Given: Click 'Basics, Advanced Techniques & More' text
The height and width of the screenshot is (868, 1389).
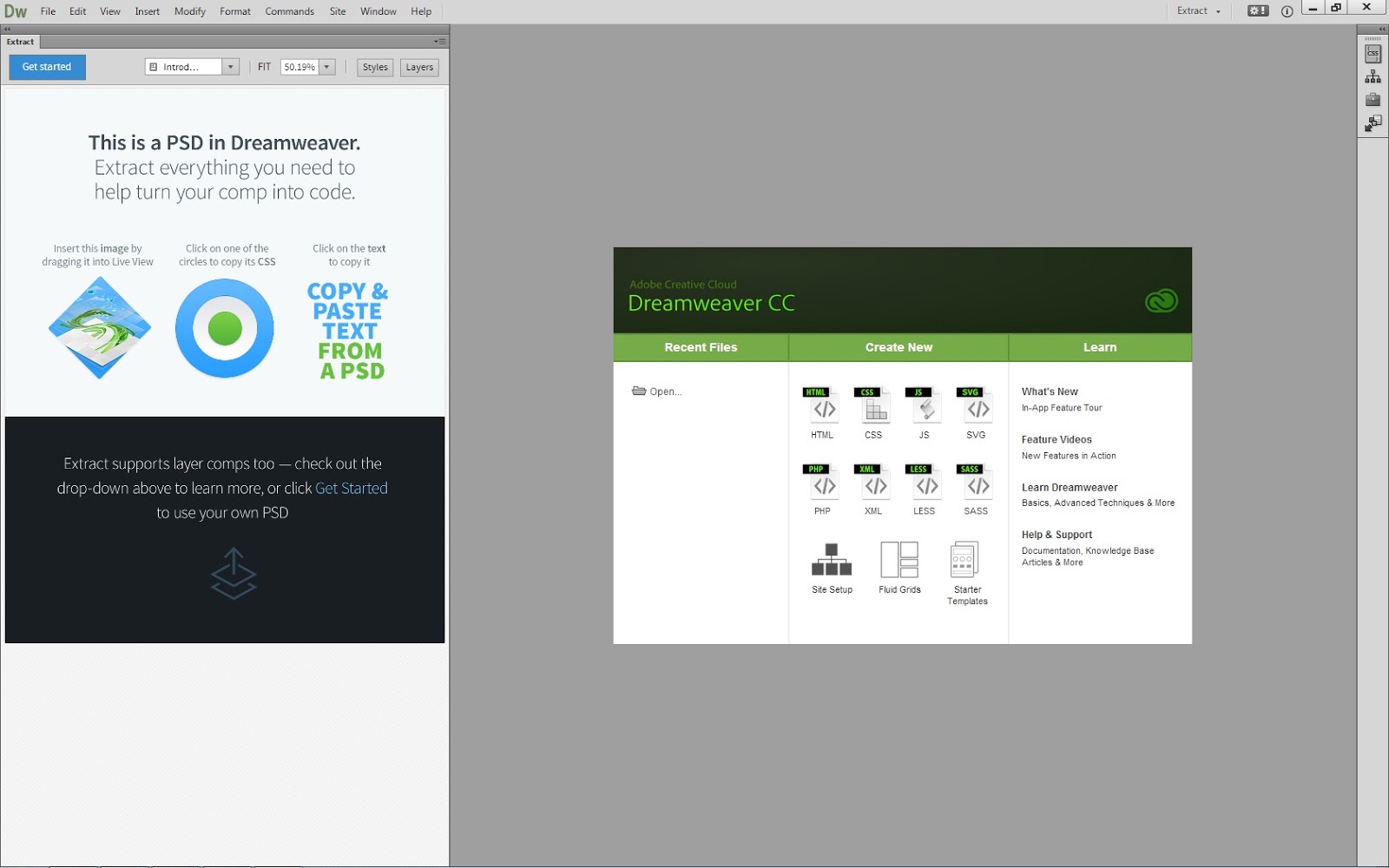Looking at the screenshot, I should (x=1098, y=503).
